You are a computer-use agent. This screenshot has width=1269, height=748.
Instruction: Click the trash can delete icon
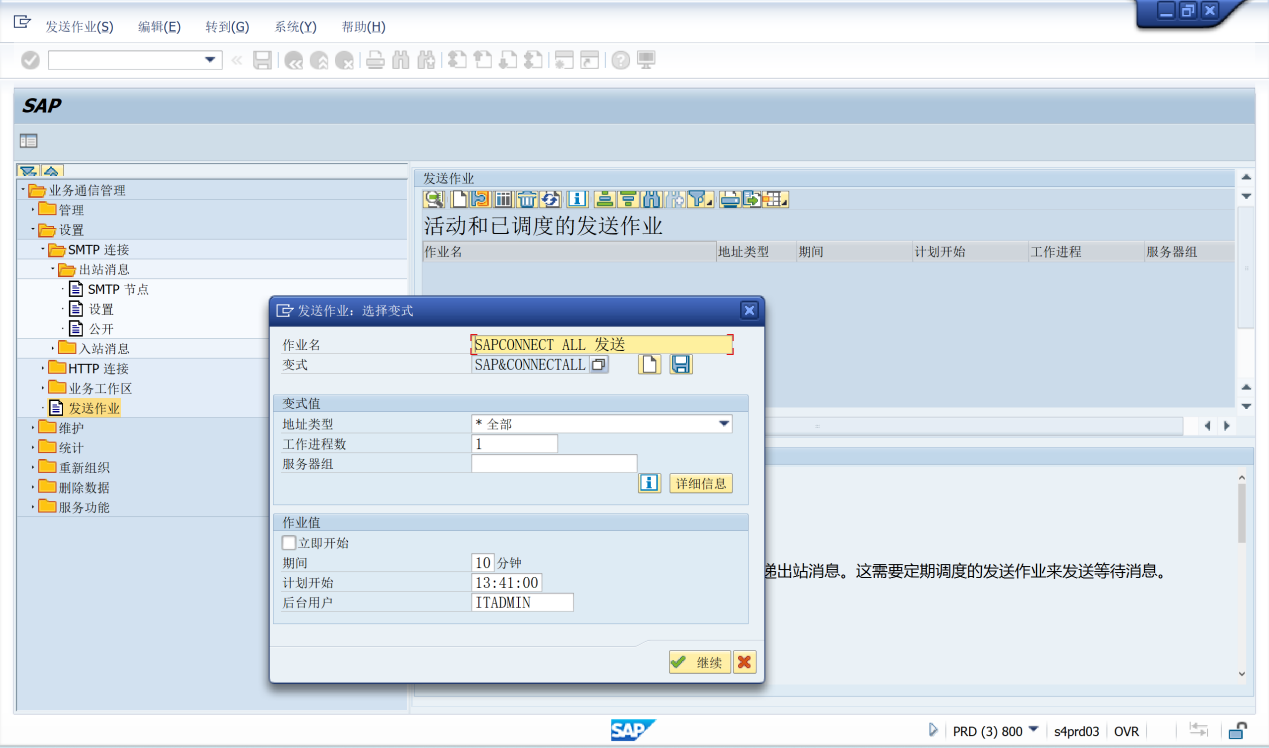click(527, 199)
